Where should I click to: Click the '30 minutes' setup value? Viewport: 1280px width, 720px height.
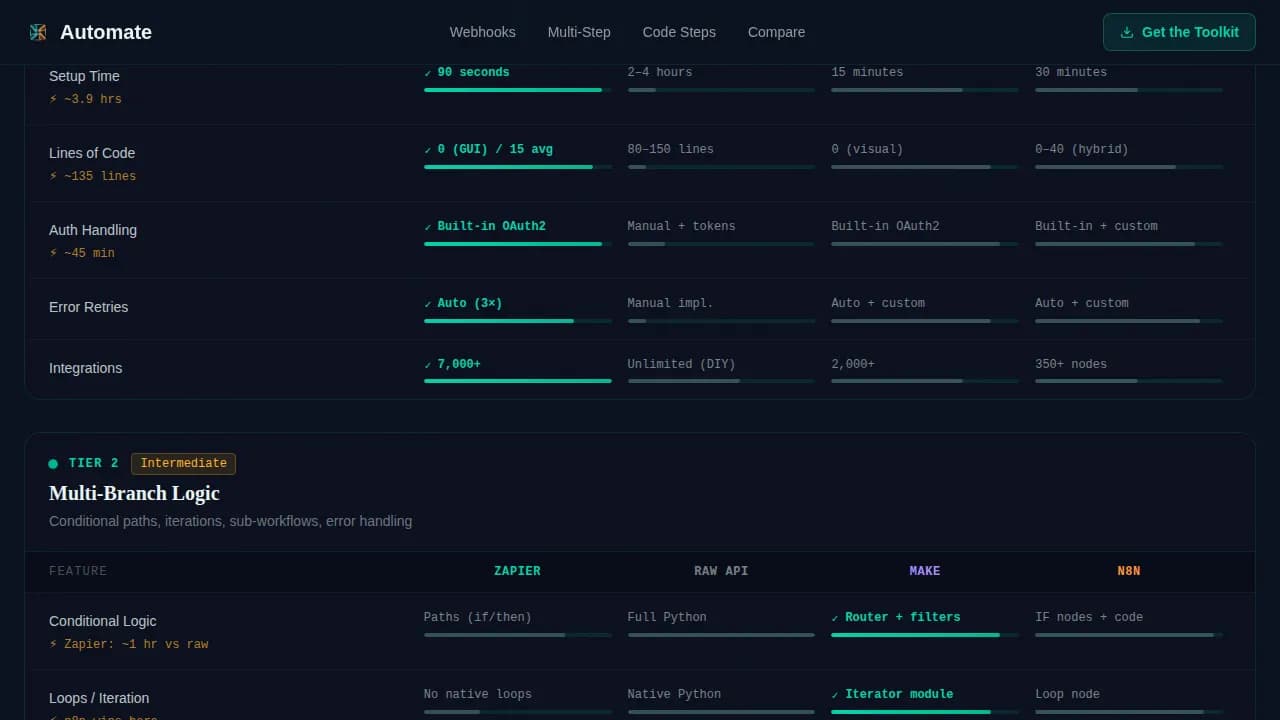[x=1071, y=72]
